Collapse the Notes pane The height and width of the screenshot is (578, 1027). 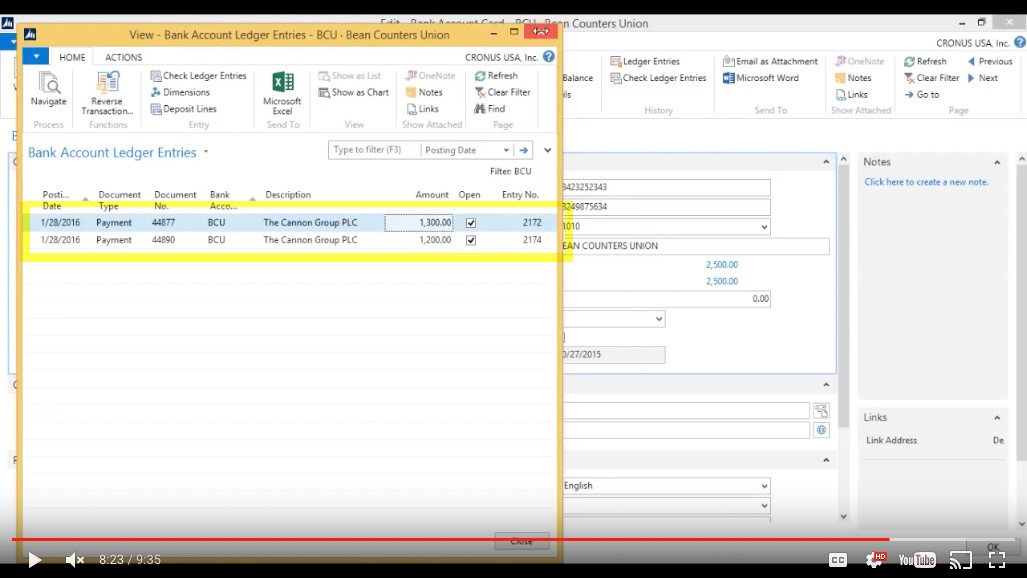coord(997,162)
